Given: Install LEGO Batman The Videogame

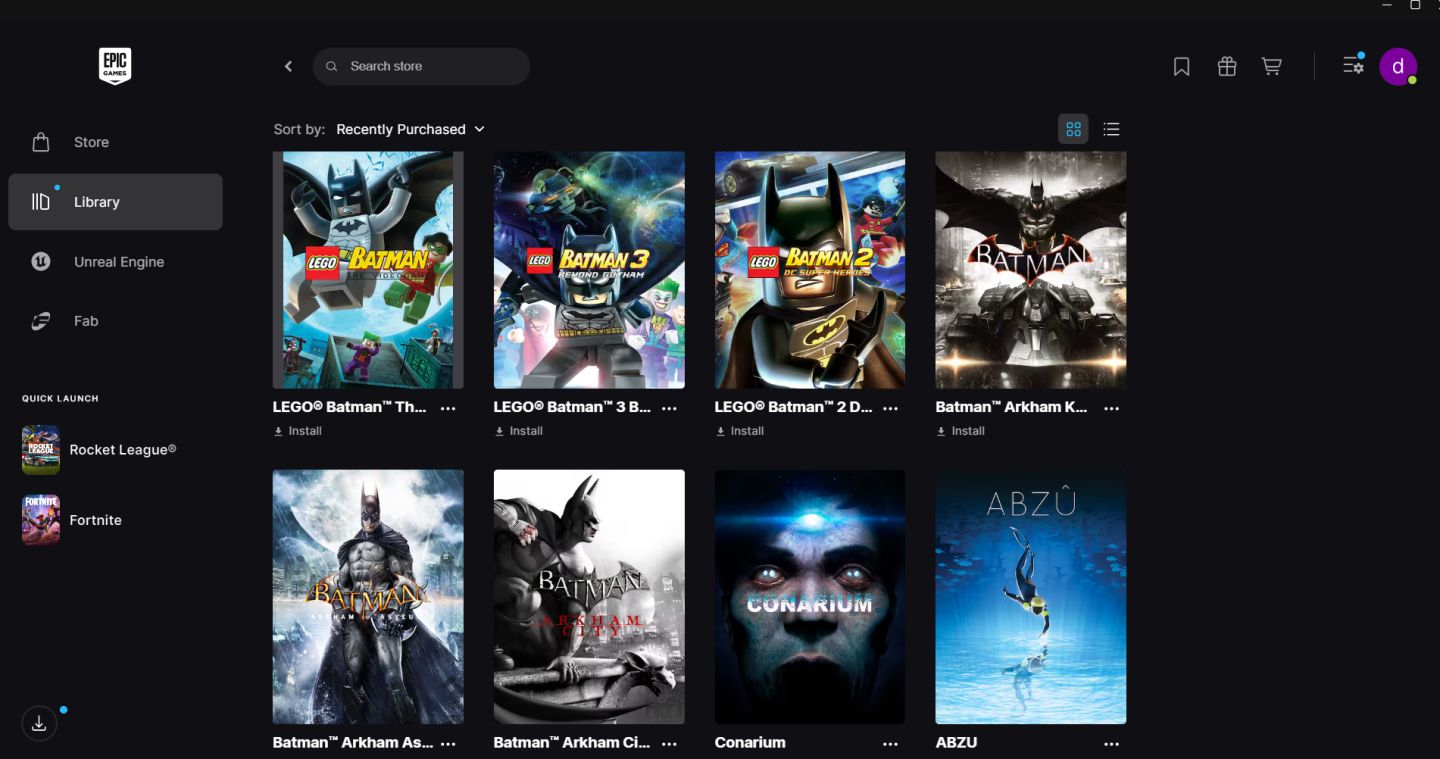Looking at the screenshot, I should (298, 431).
